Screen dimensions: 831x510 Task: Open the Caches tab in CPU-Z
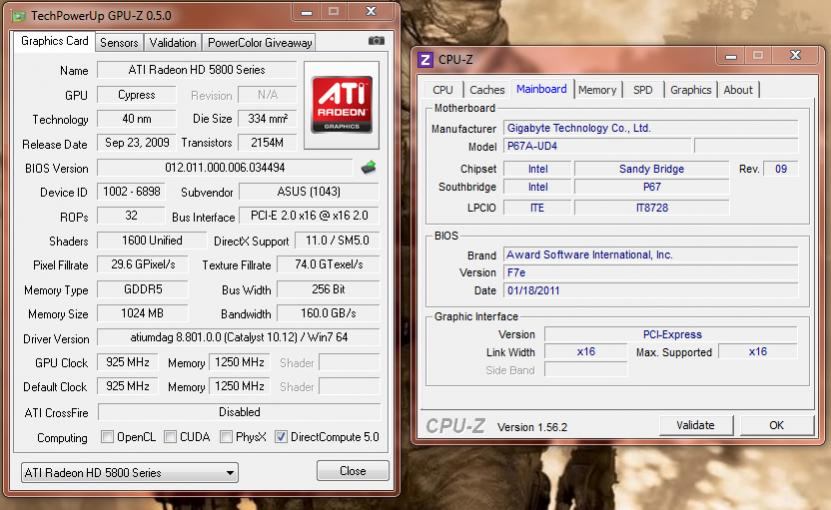click(487, 90)
